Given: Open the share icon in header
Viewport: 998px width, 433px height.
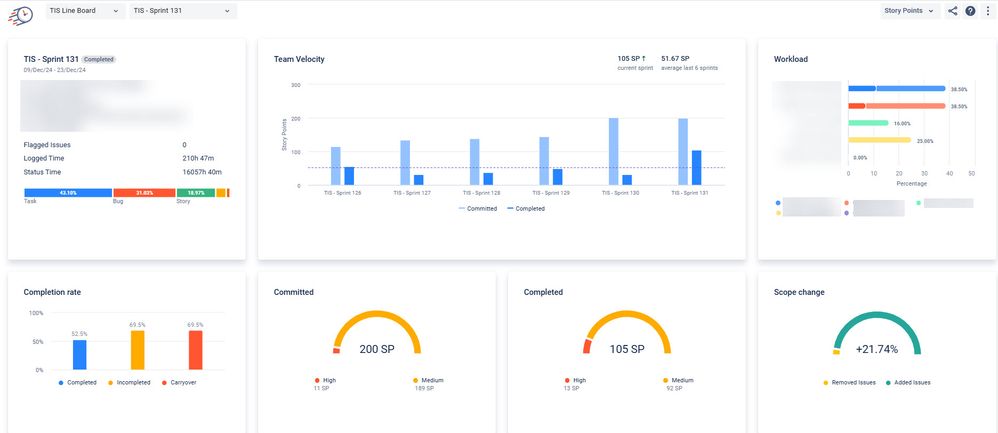Looking at the screenshot, I should coord(952,11).
